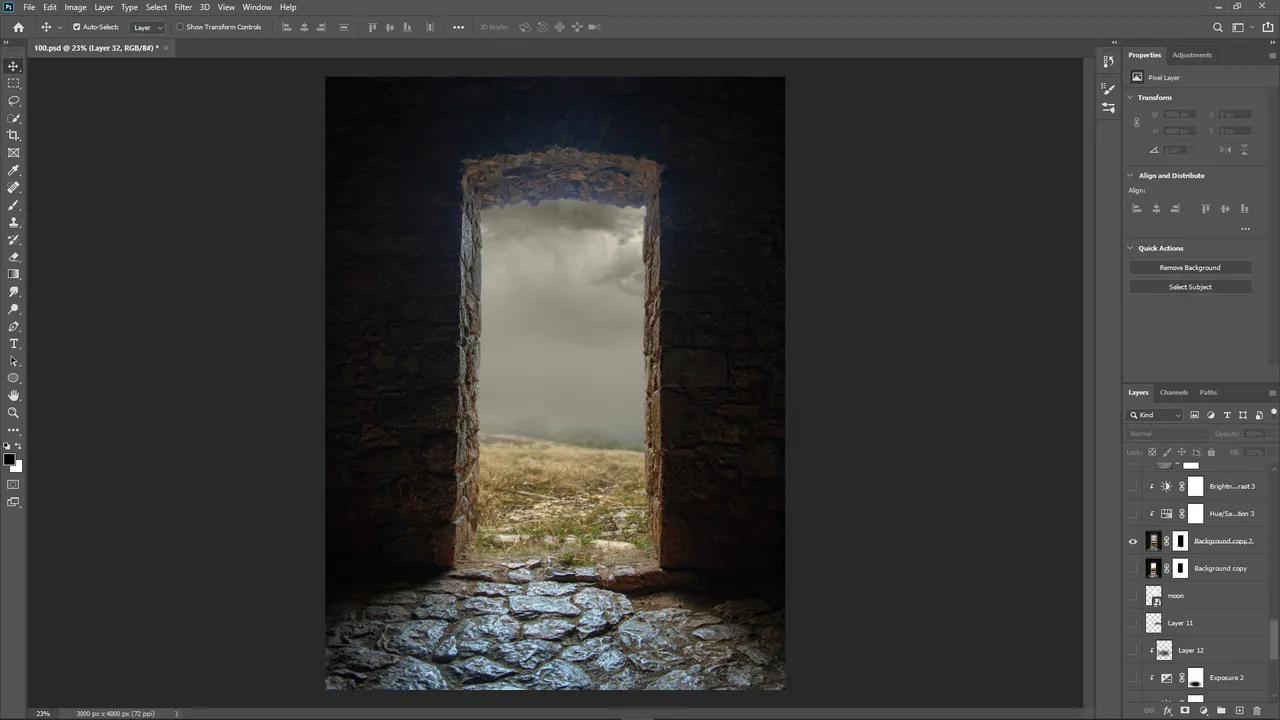Hide the Background copy 2 layer

(x=1133, y=541)
